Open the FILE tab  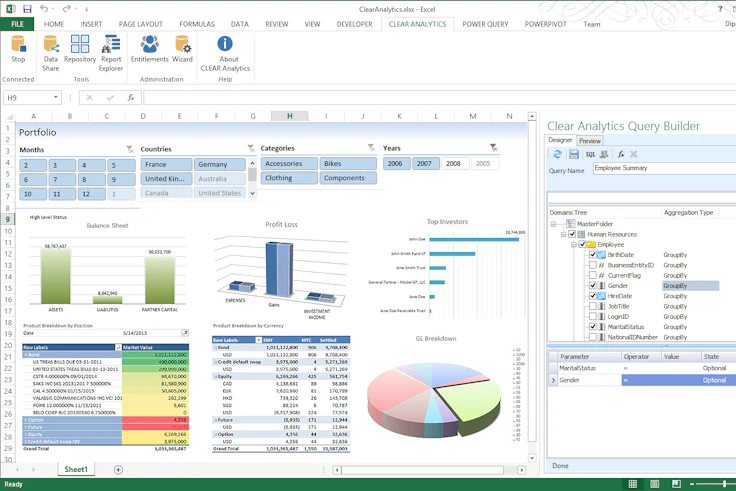pyautogui.click(x=17, y=24)
